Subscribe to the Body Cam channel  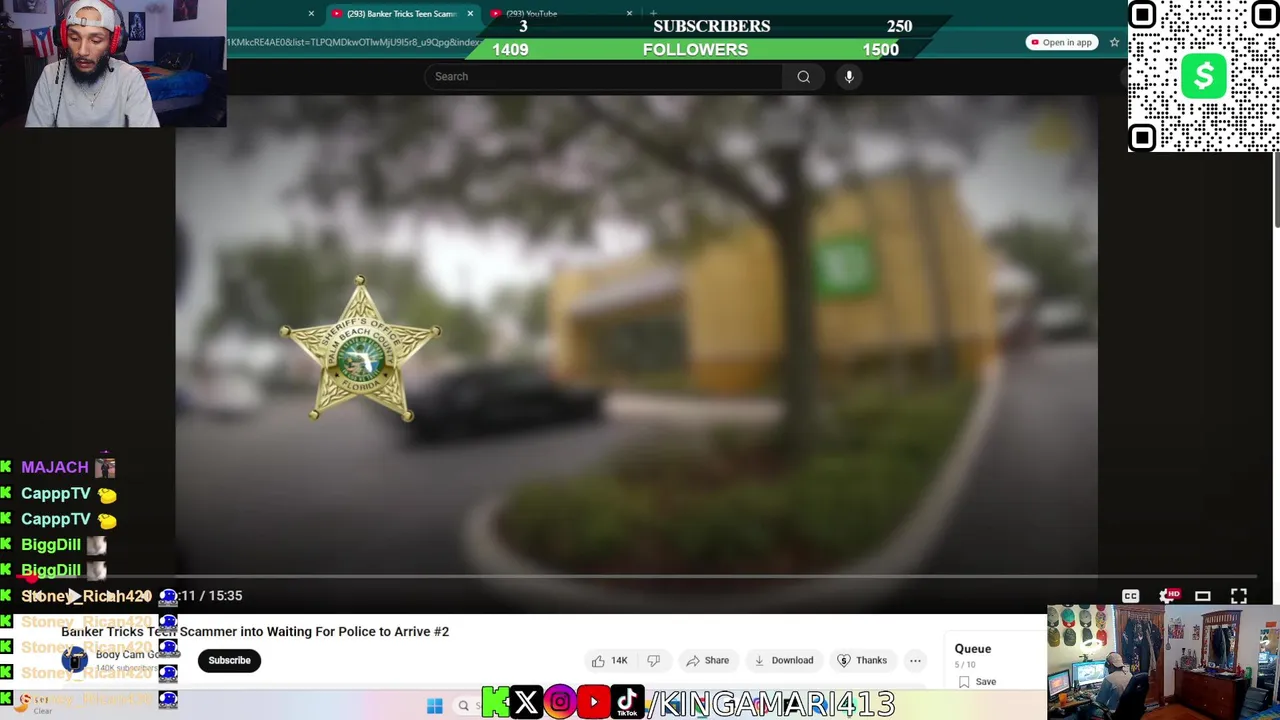point(229,660)
